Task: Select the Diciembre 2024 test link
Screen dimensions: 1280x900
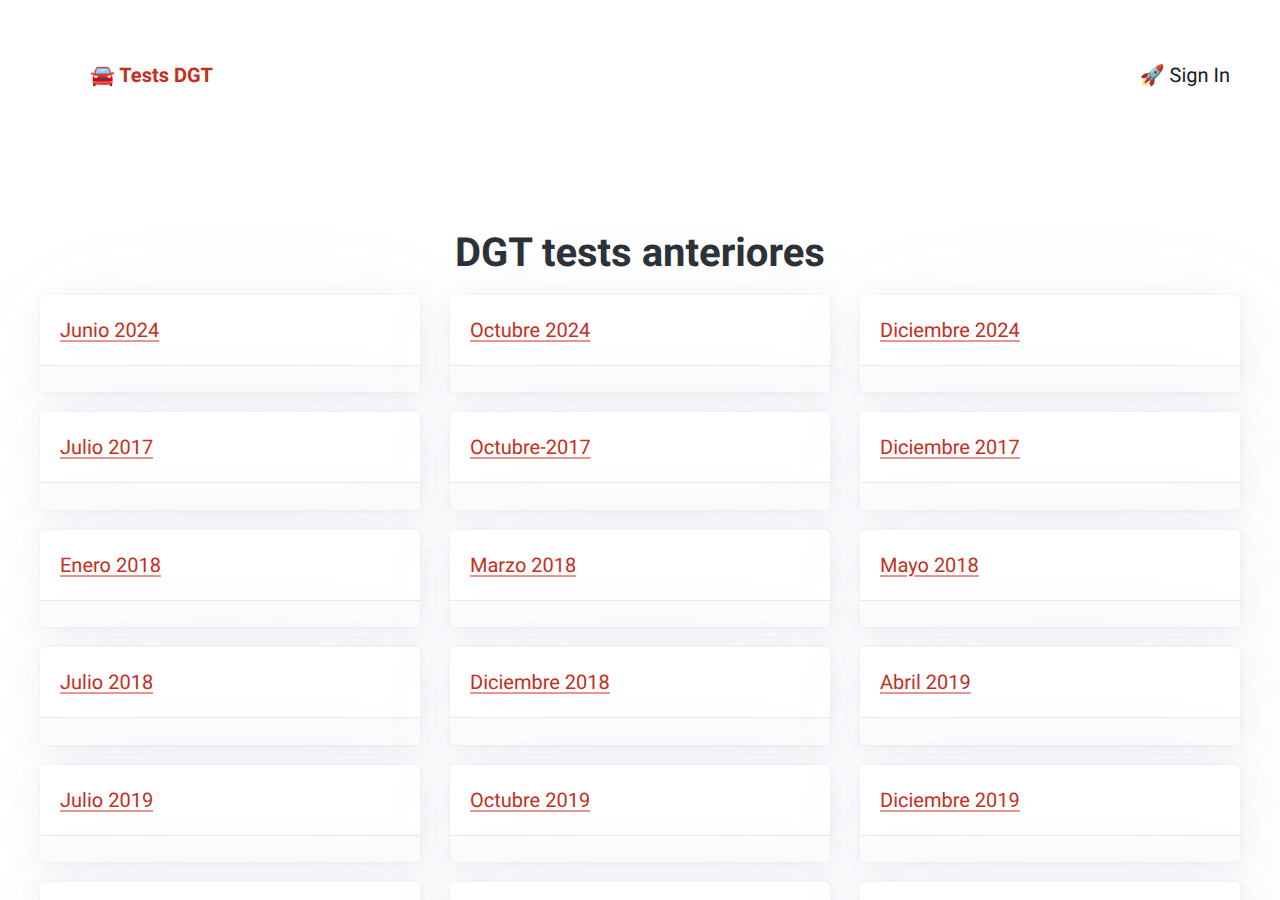Action: (949, 331)
